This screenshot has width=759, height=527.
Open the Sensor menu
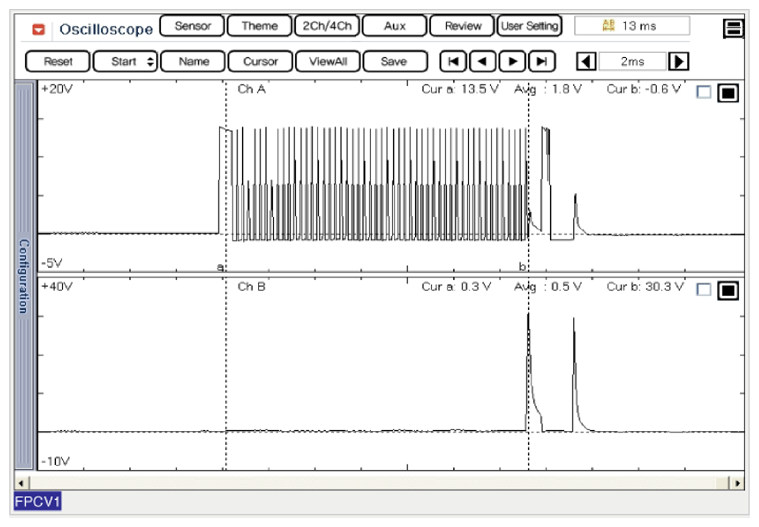pyautogui.click(x=192, y=26)
